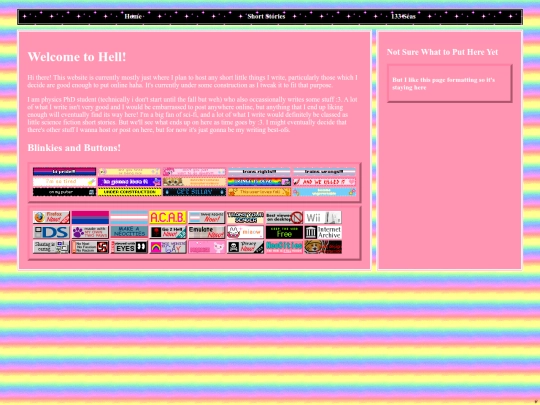Click the 'Emulate Now!' badge

207,232
